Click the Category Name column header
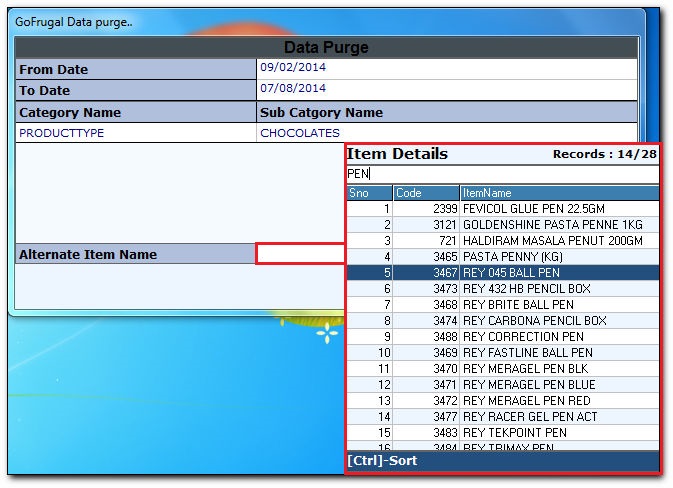Image resolution: width=673 pixels, height=488 pixels. 136,112
